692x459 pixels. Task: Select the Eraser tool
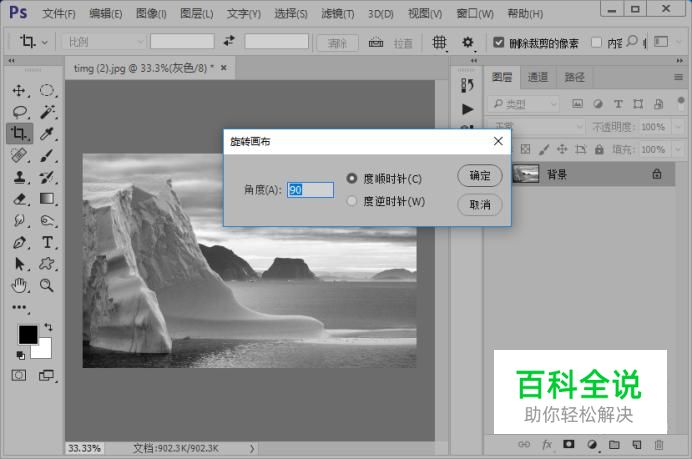click(19, 199)
